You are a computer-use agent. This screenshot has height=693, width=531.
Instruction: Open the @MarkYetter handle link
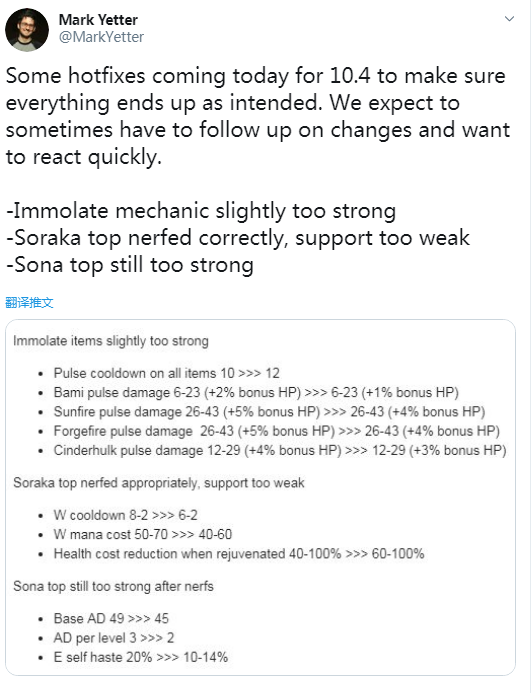click(101, 37)
